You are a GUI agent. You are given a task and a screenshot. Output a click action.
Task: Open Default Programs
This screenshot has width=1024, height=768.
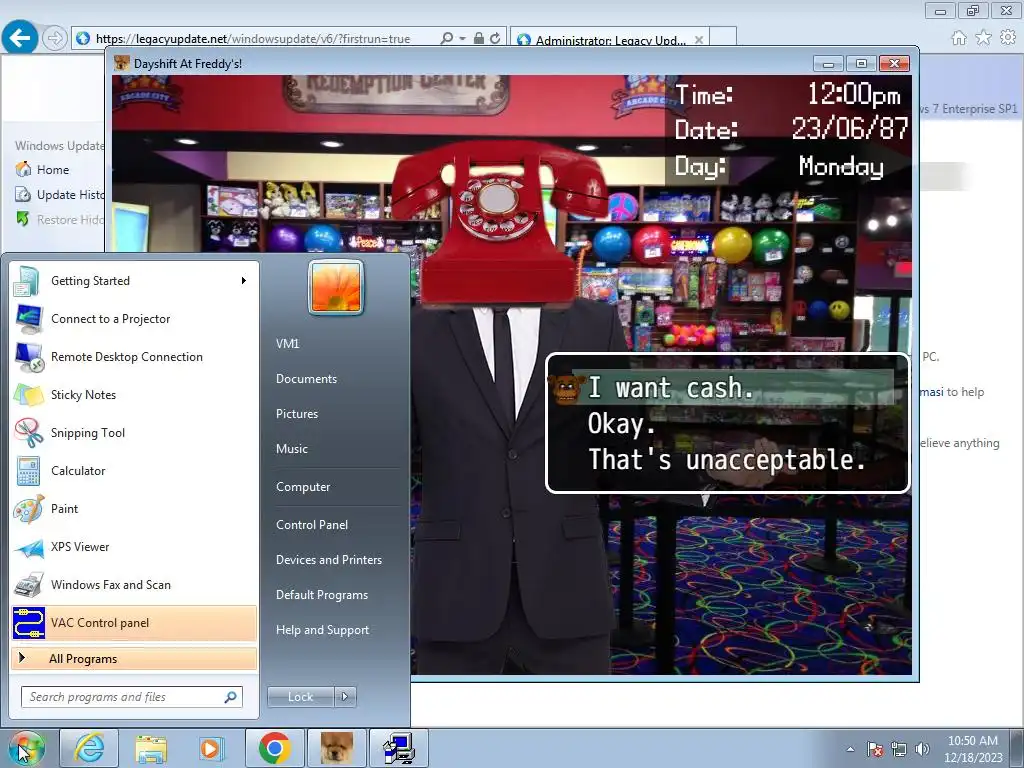[x=322, y=595]
